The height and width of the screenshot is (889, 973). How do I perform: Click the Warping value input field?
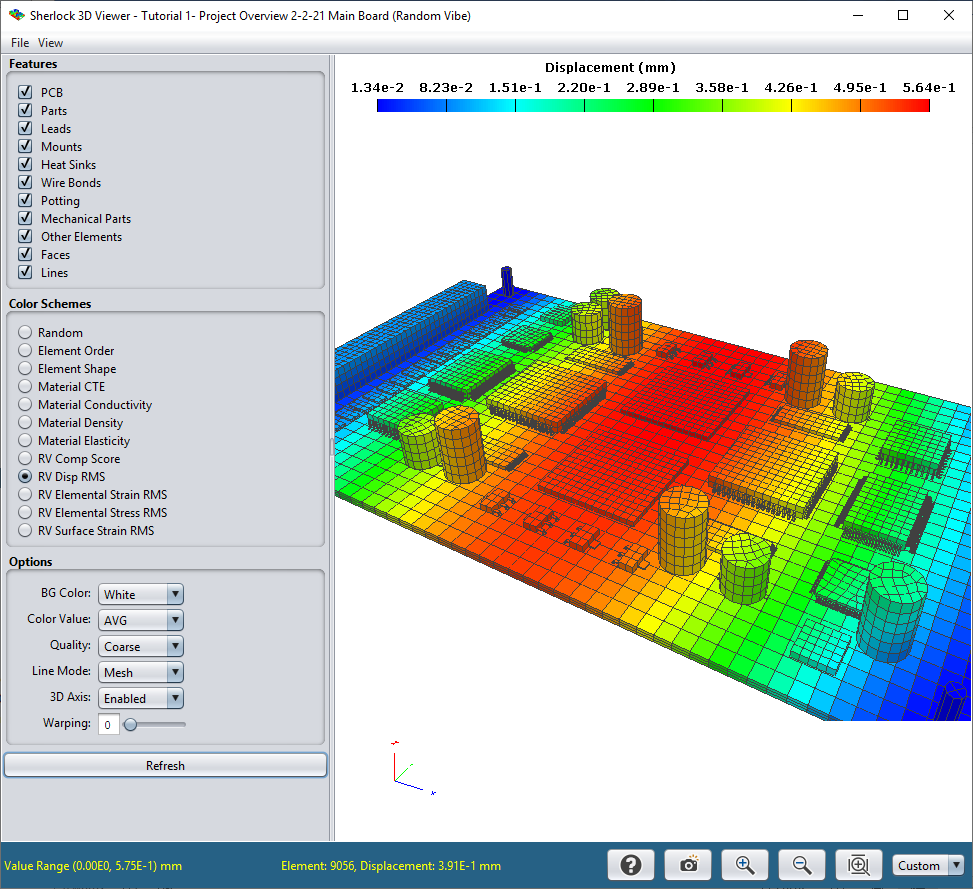pyautogui.click(x=108, y=723)
